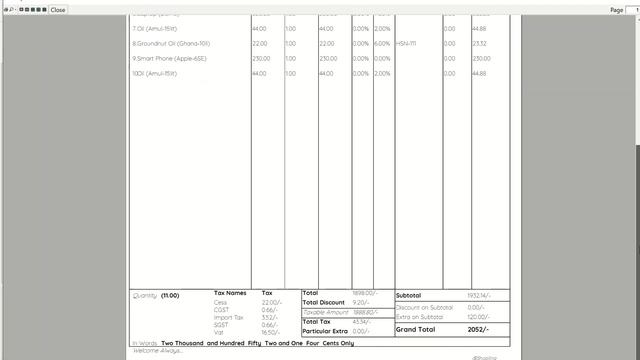Click the 'Two Thousand' amount in words text

(182, 343)
